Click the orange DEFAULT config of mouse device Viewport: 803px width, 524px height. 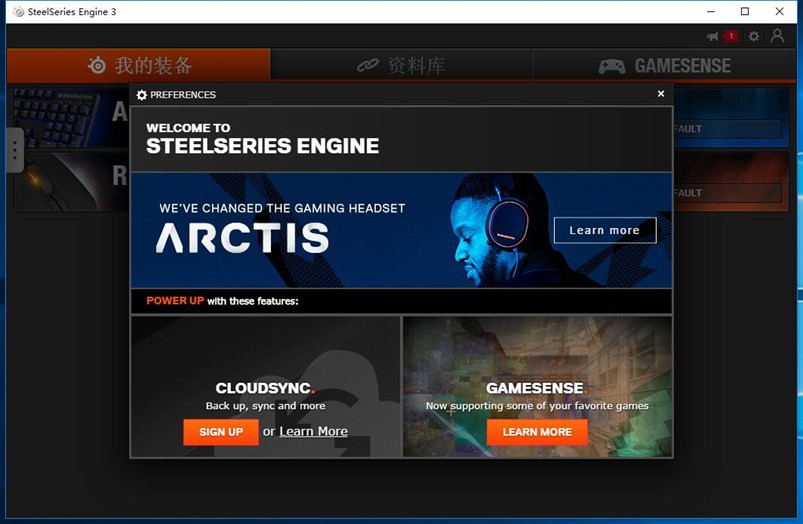click(727, 193)
